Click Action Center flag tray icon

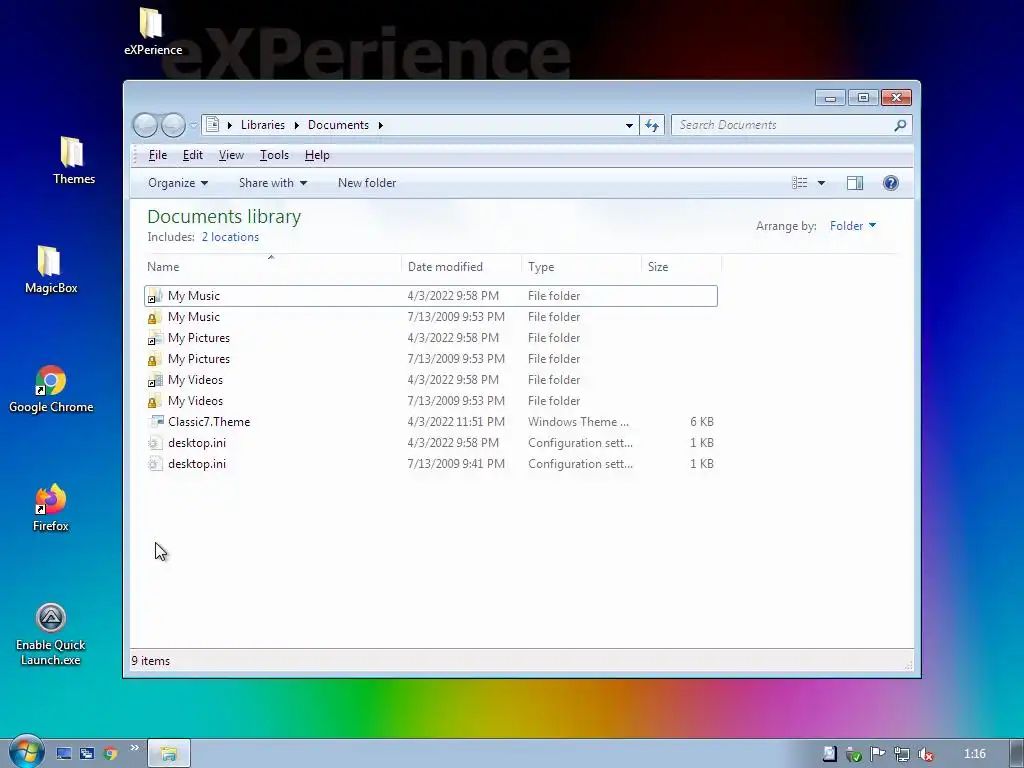coord(877,754)
